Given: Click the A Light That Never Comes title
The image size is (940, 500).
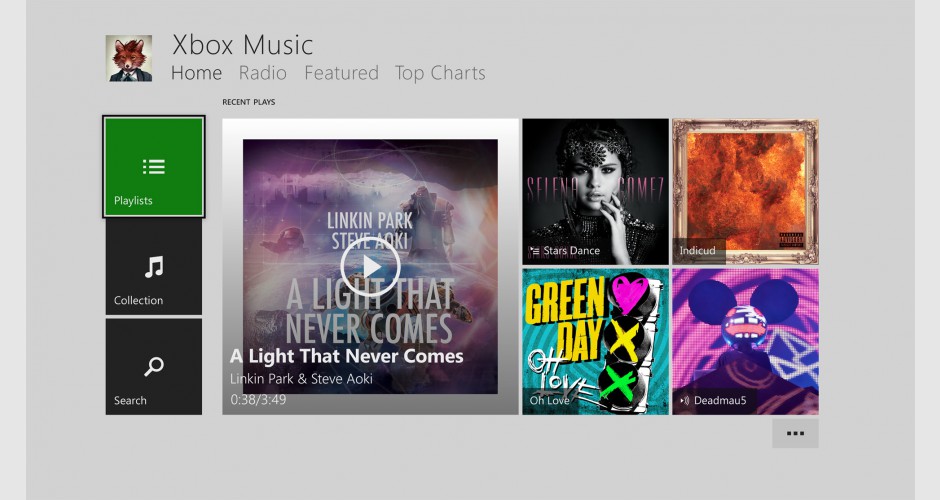Looking at the screenshot, I should pyautogui.click(x=347, y=356).
